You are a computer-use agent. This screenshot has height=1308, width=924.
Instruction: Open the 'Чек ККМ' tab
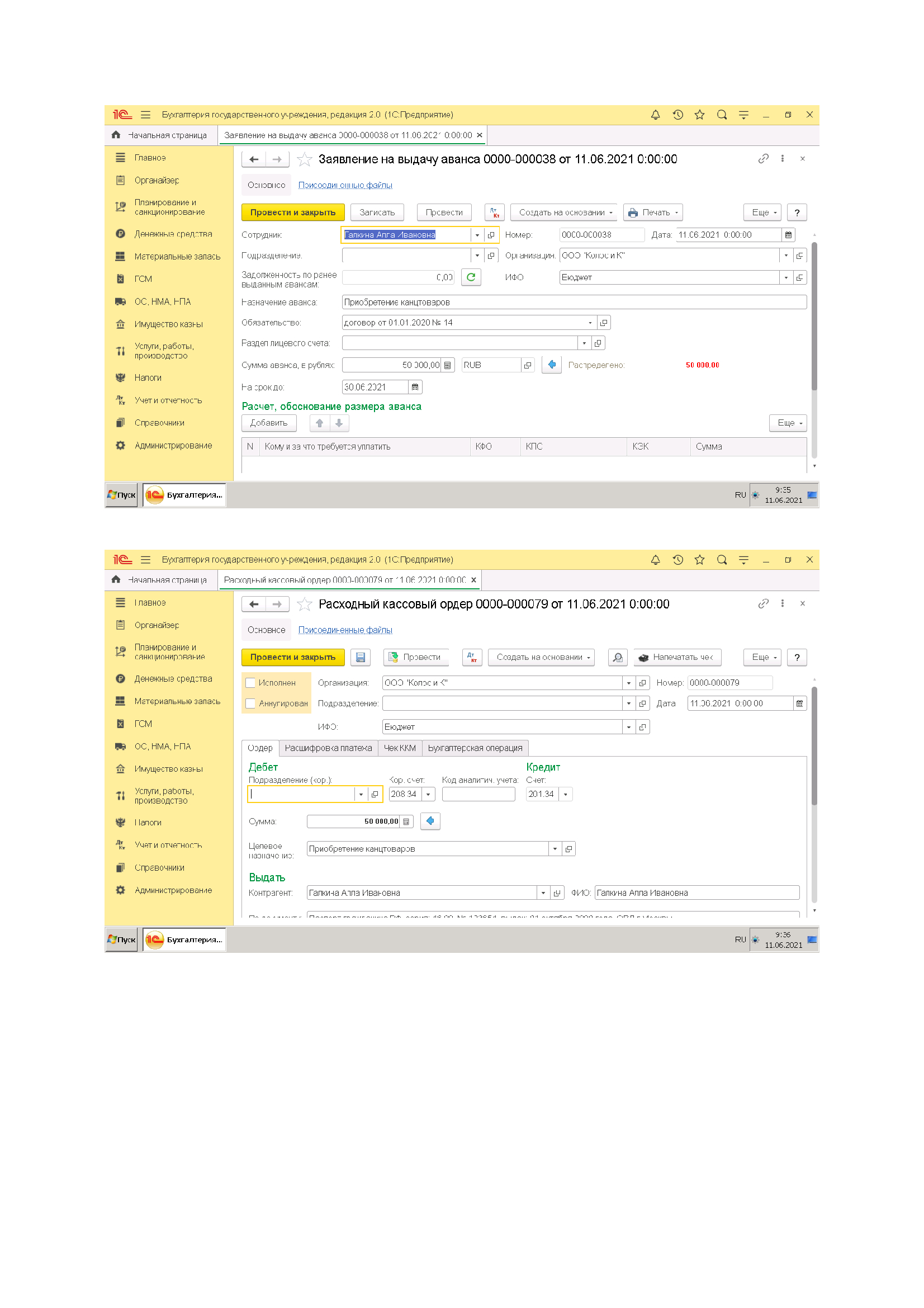(x=400, y=748)
